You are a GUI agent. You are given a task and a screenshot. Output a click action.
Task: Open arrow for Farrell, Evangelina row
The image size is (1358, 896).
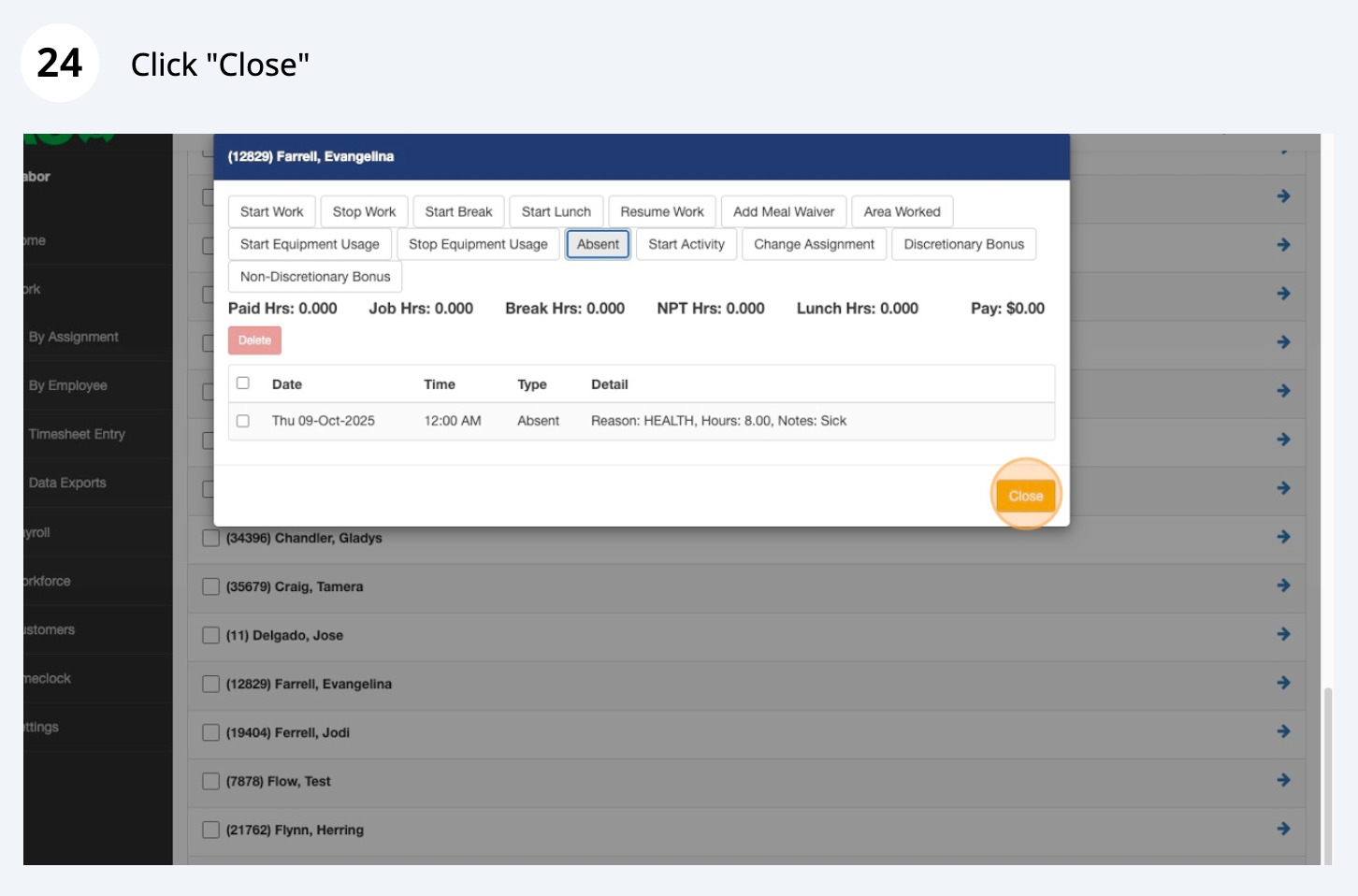coord(1283,683)
